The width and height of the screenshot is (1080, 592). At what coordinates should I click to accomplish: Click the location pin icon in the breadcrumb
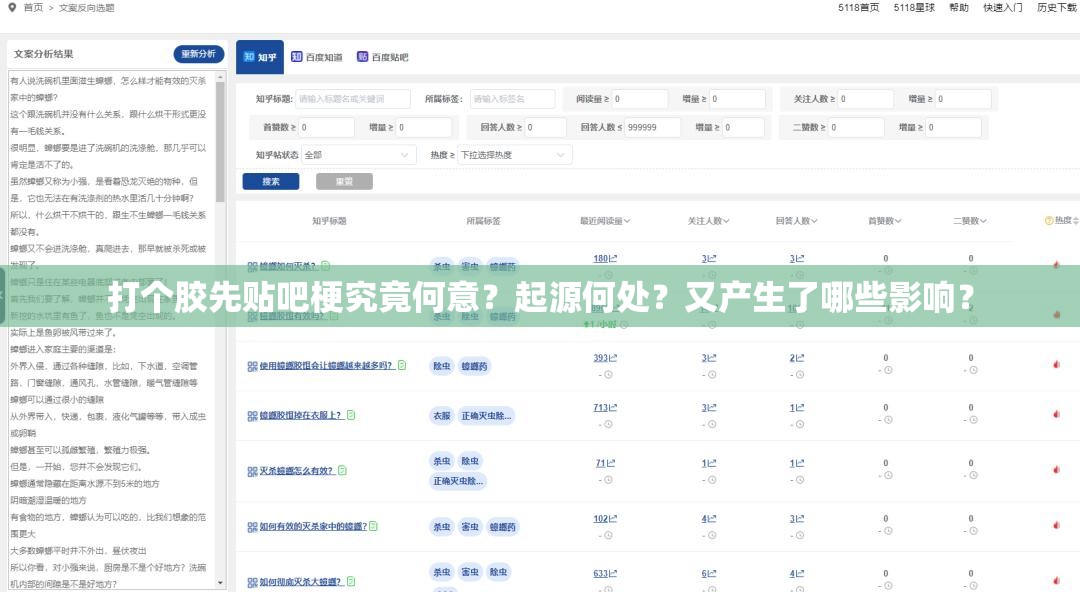click(10, 7)
